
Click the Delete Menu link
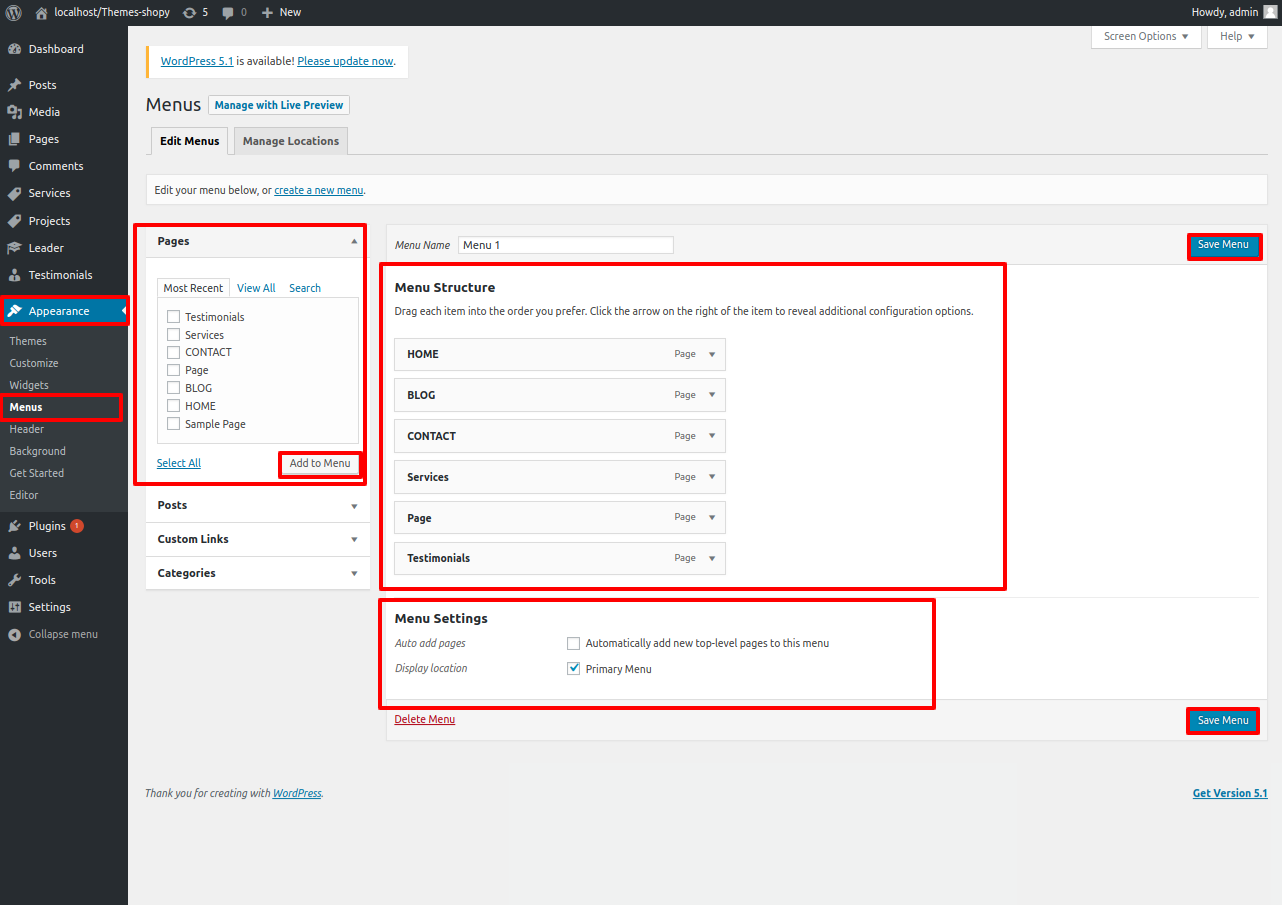pos(425,719)
